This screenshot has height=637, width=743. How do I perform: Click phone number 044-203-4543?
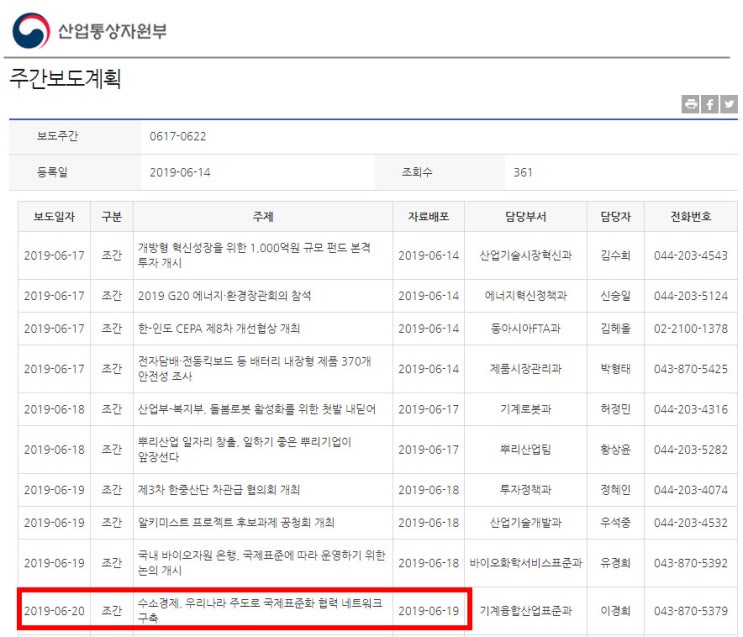tap(690, 255)
